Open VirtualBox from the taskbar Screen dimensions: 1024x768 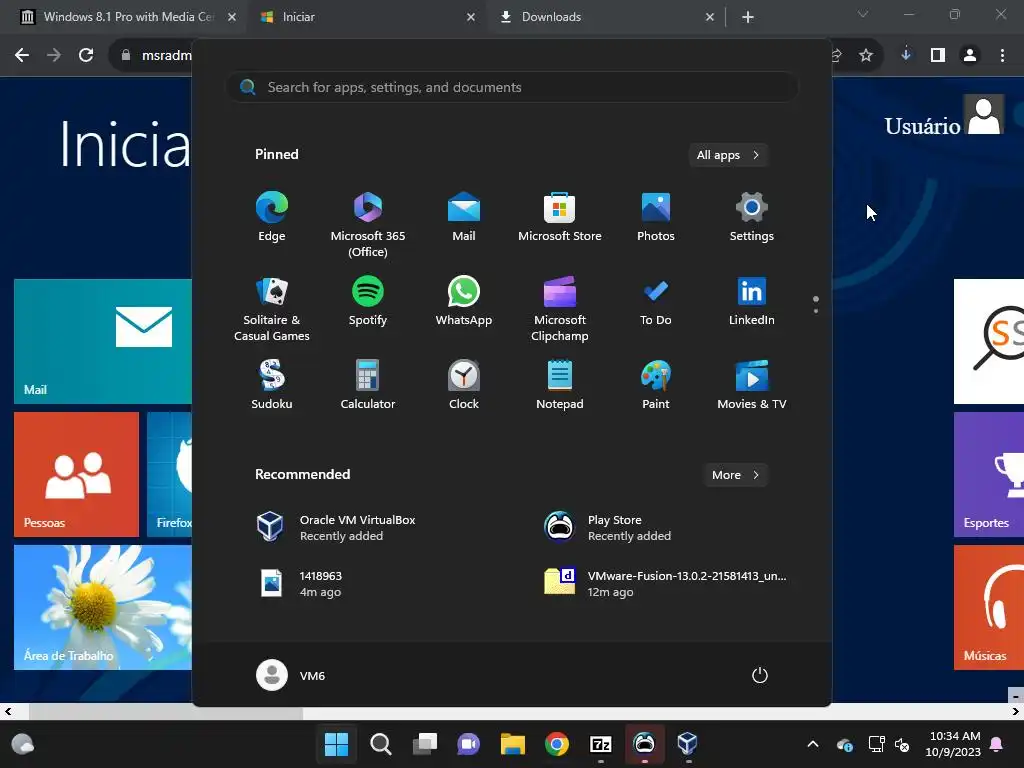click(x=688, y=744)
